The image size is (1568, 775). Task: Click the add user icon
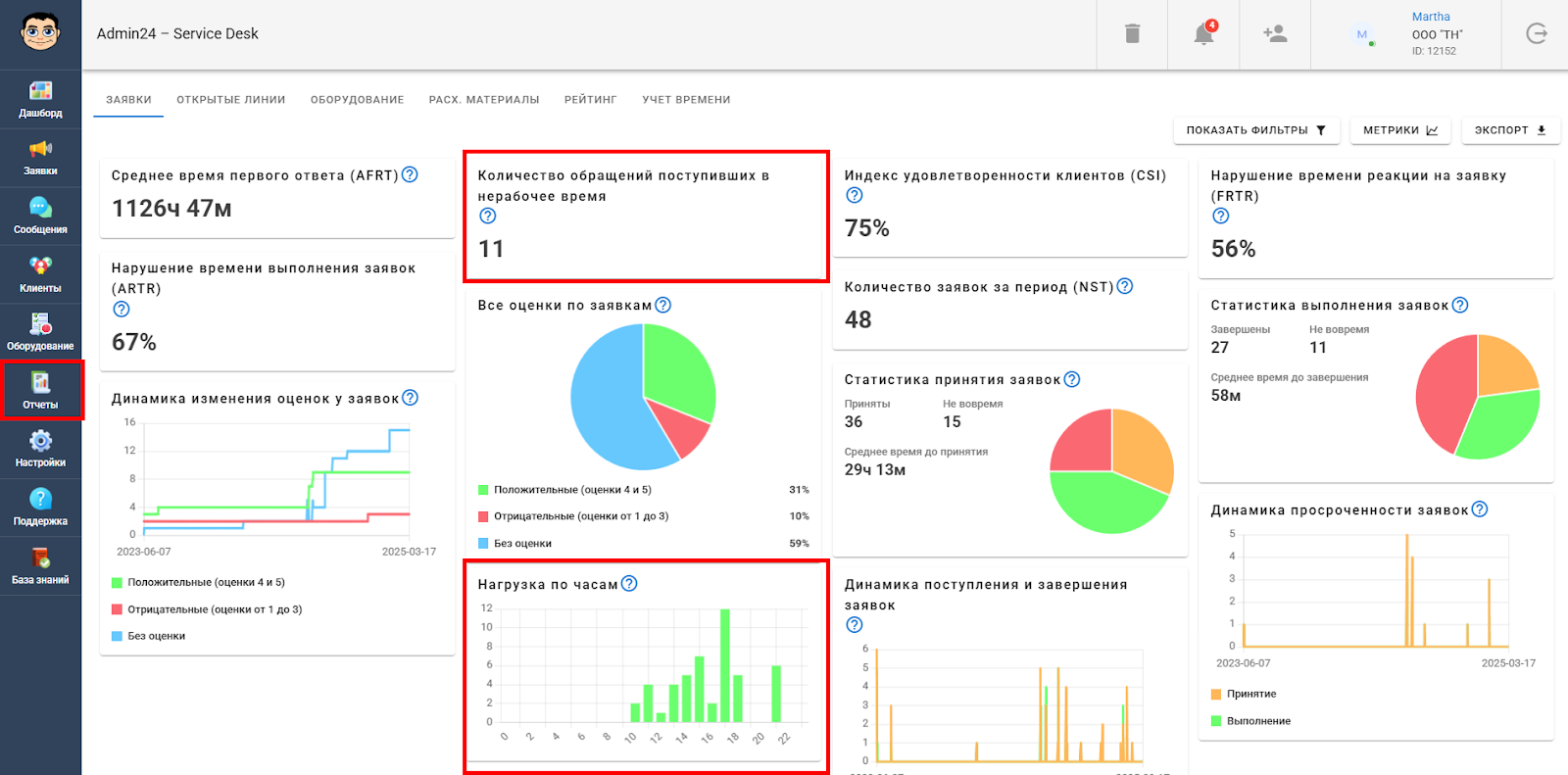click(1275, 33)
